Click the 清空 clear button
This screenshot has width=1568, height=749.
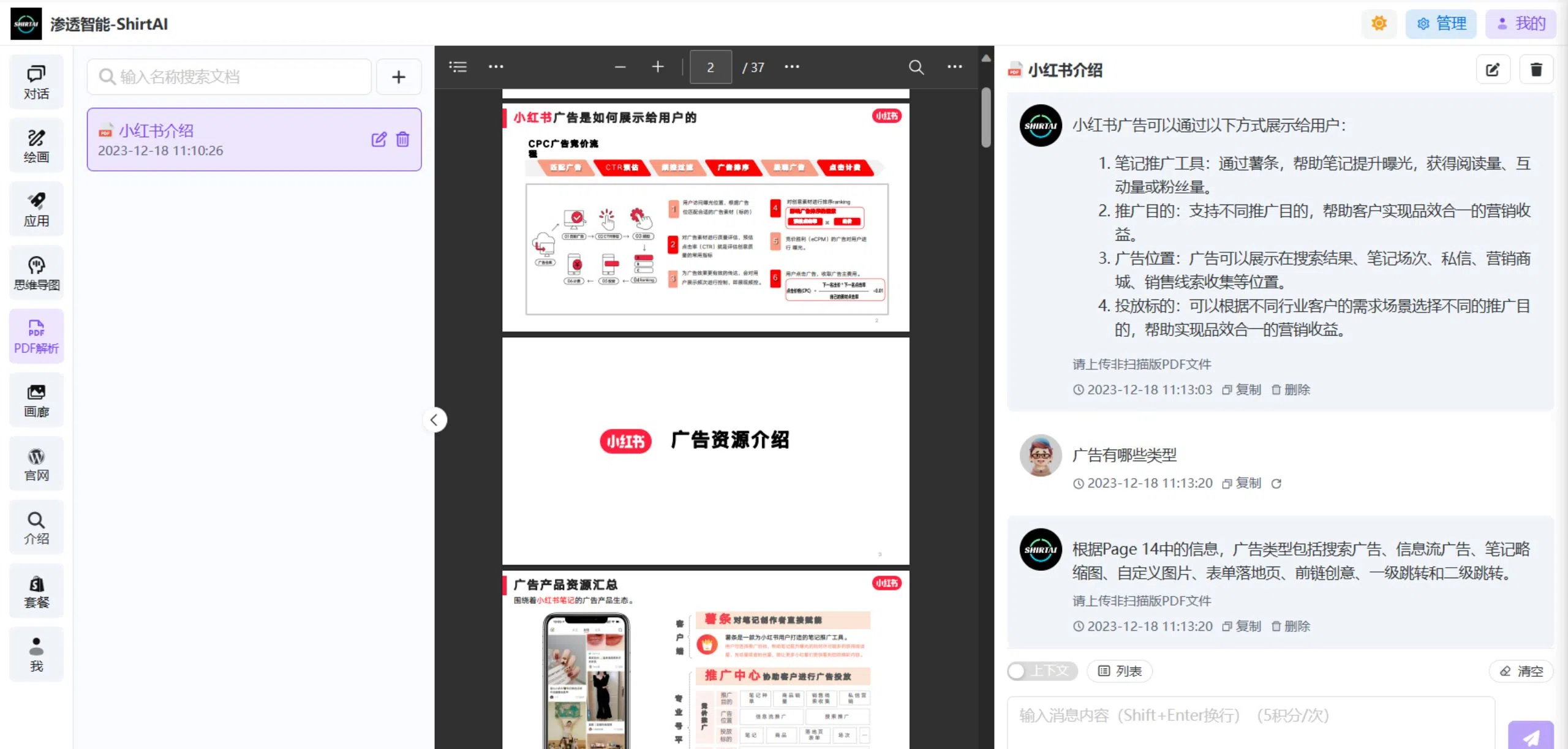click(1521, 671)
